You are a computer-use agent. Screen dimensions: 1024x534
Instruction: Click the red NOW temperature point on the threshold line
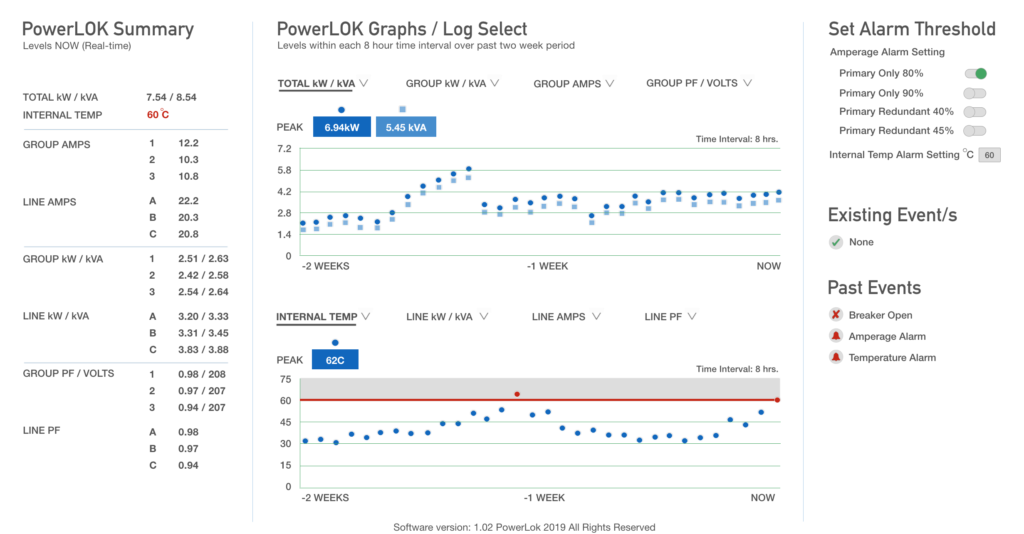[777, 400]
